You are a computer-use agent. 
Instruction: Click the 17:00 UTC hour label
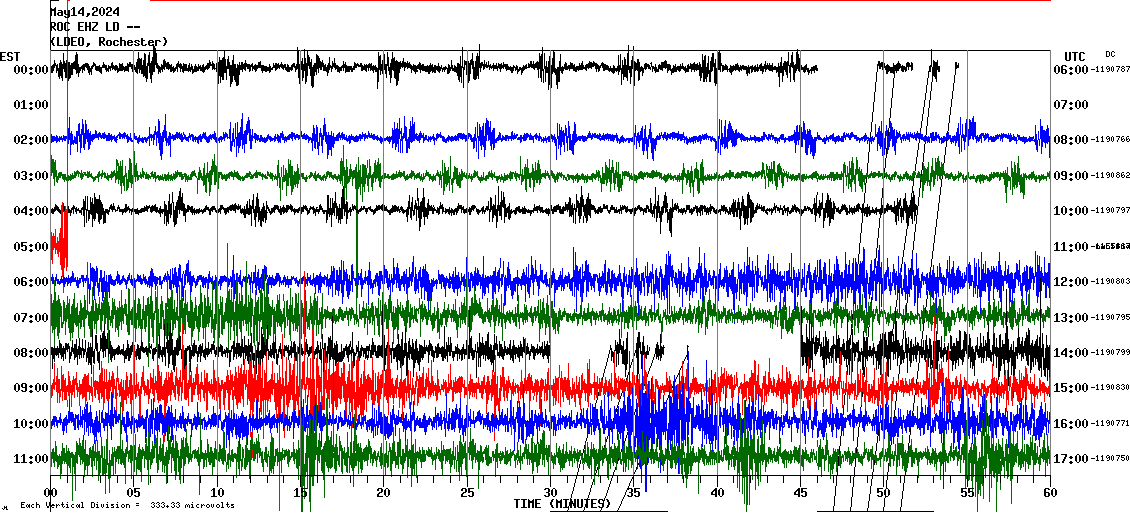[1070, 459]
